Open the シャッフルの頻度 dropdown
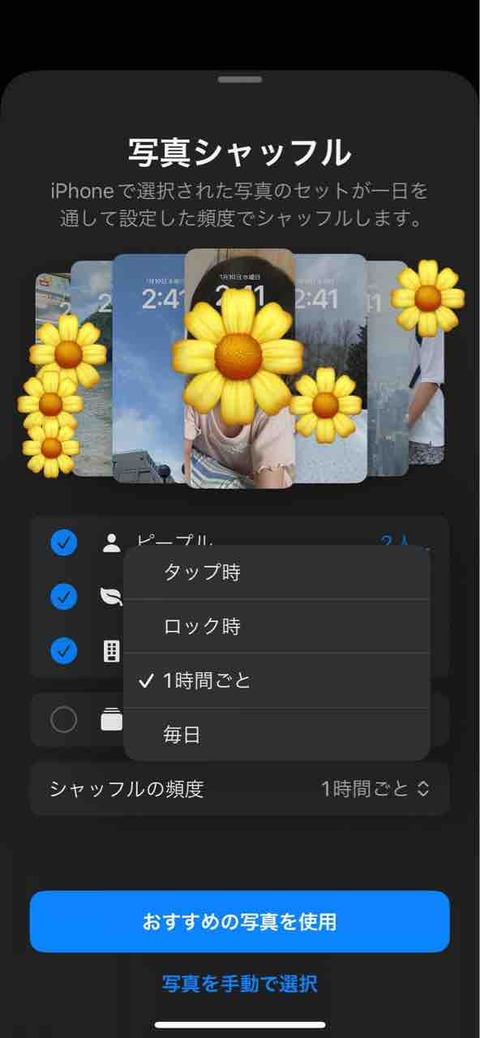Viewport: 480px width, 1038px height. coord(240,788)
